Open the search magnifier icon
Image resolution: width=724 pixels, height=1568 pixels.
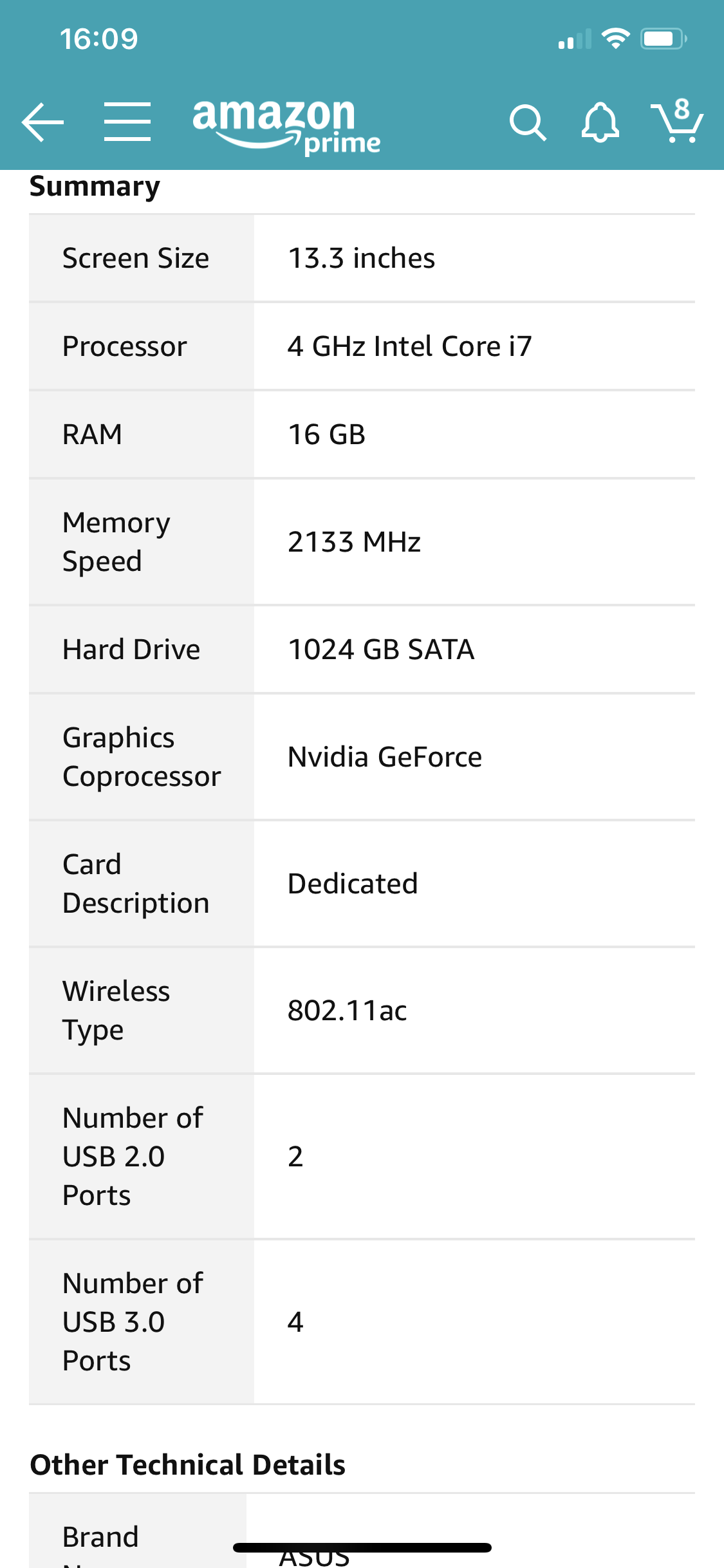click(528, 122)
